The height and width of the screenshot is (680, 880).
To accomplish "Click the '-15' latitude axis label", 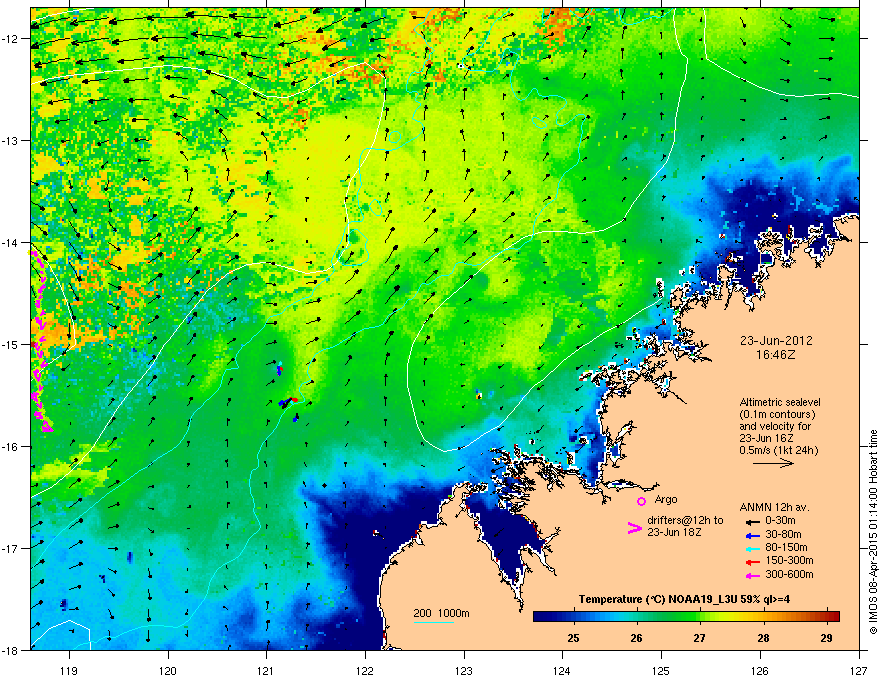I will pyautogui.click(x=10, y=344).
